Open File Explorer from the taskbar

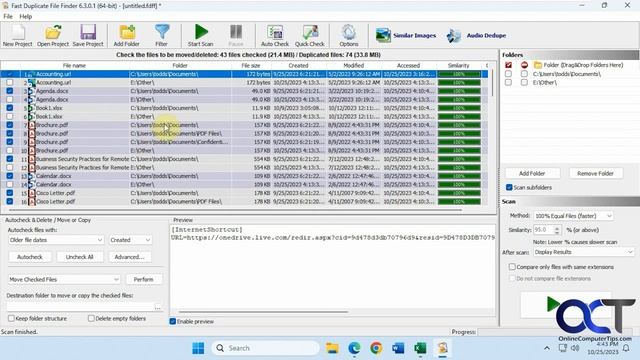point(332,348)
